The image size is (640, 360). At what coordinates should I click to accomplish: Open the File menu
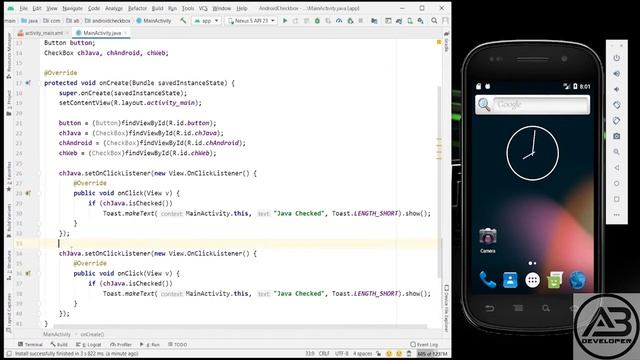tap(24, 8)
